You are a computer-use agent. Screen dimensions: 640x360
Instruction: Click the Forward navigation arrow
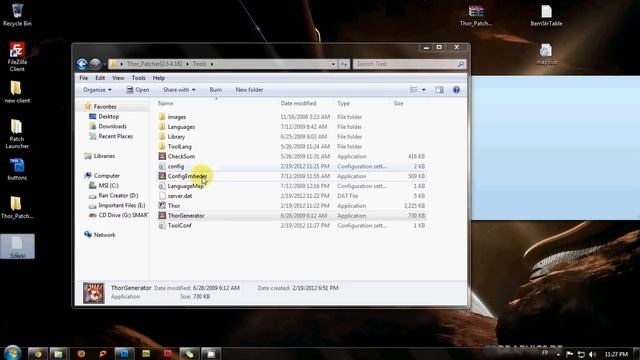pyautogui.click(x=95, y=64)
